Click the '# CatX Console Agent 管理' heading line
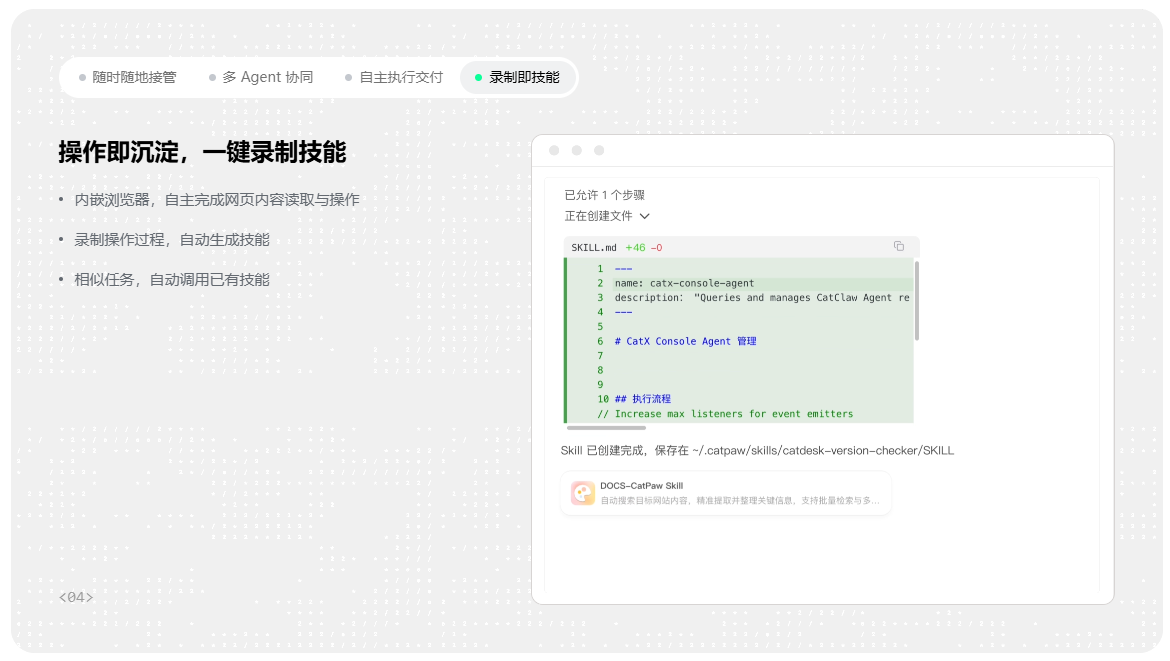 click(685, 341)
